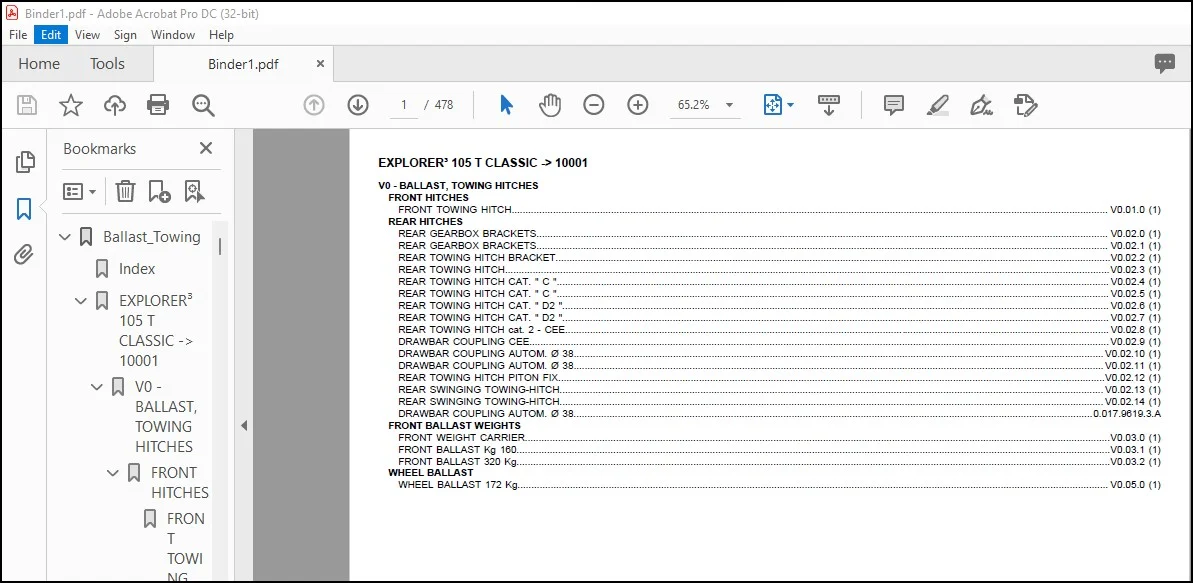Image resolution: width=1193 pixels, height=583 pixels.
Task: Open fit page options dropdown arrow
Action: (x=790, y=105)
